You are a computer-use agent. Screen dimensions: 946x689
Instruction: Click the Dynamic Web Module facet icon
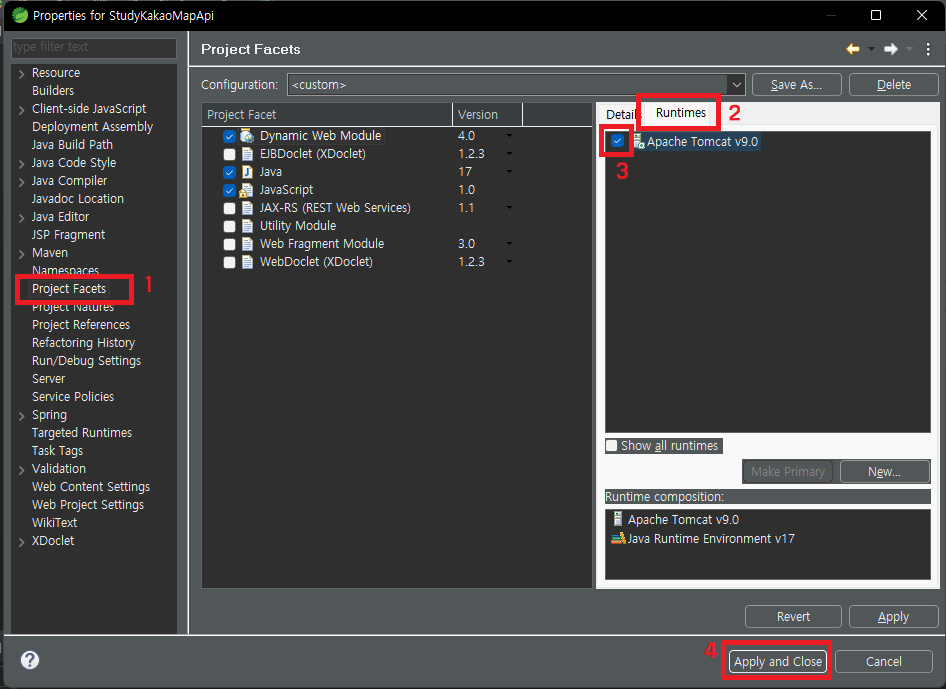(247, 136)
